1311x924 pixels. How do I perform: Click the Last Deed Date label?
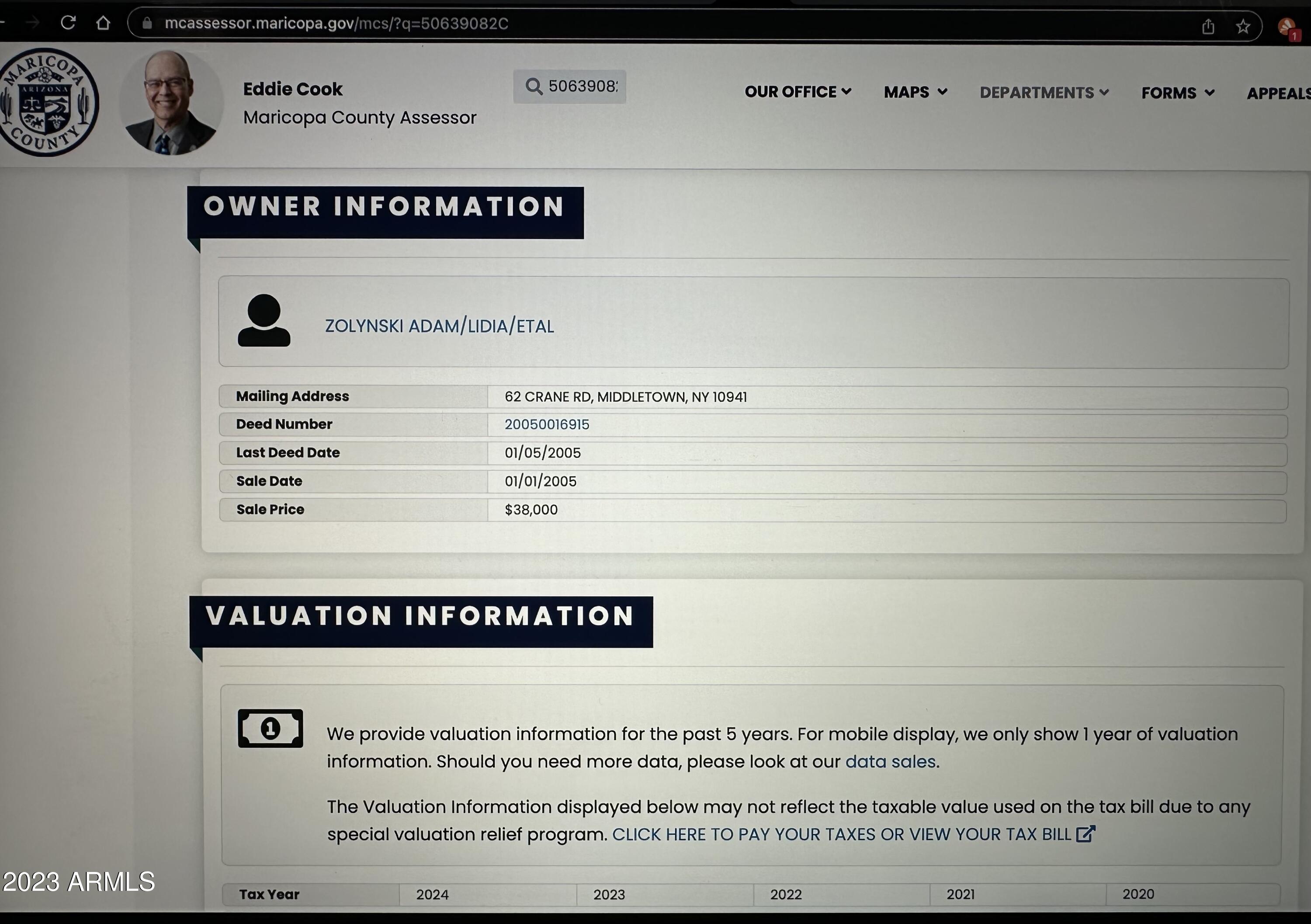[288, 453]
